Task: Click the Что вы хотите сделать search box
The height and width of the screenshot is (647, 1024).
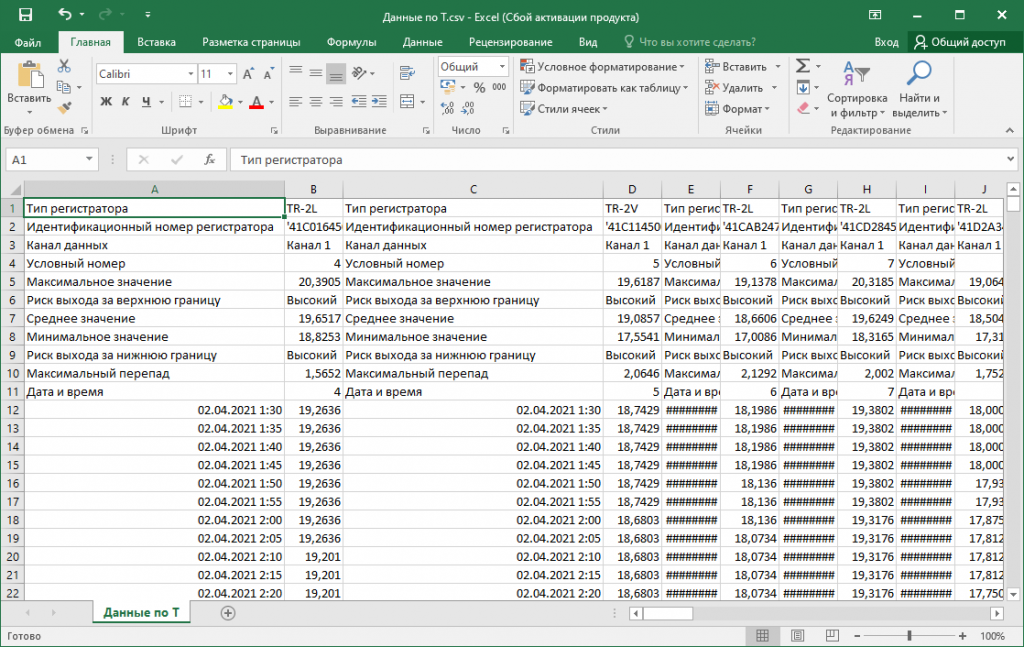Action: click(690, 42)
